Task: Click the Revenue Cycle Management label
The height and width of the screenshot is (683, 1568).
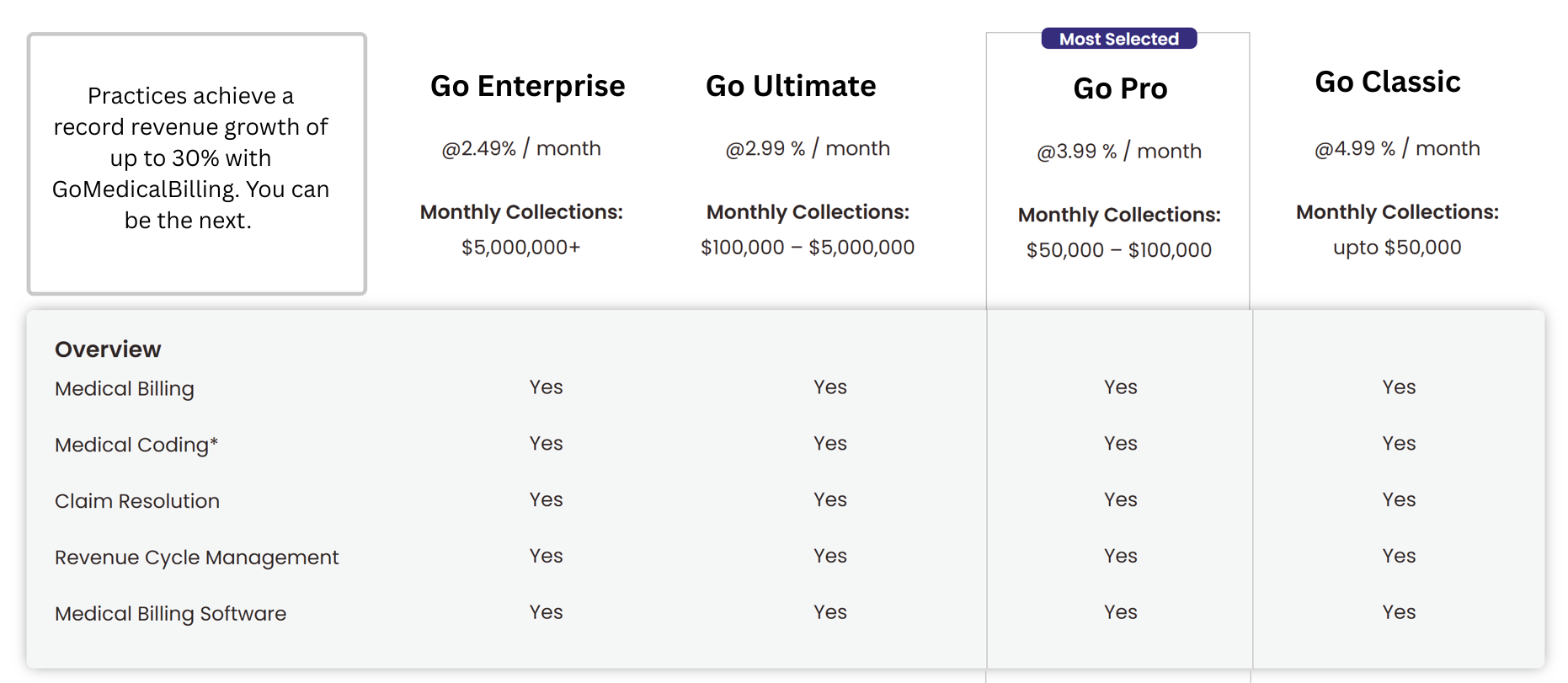Action: pyautogui.click(x=196, y=558)
